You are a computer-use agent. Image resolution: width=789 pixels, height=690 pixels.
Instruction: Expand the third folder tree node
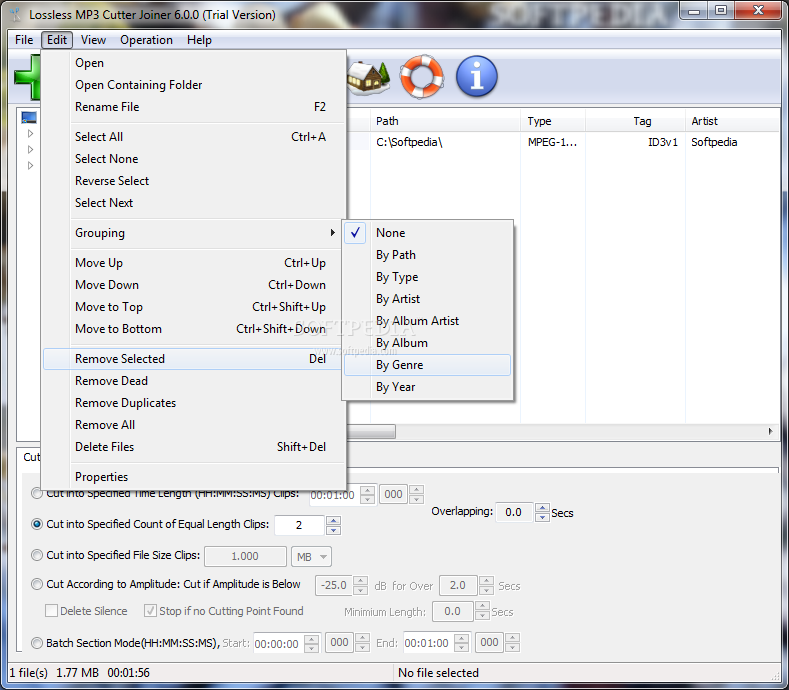tap(30, 166)
